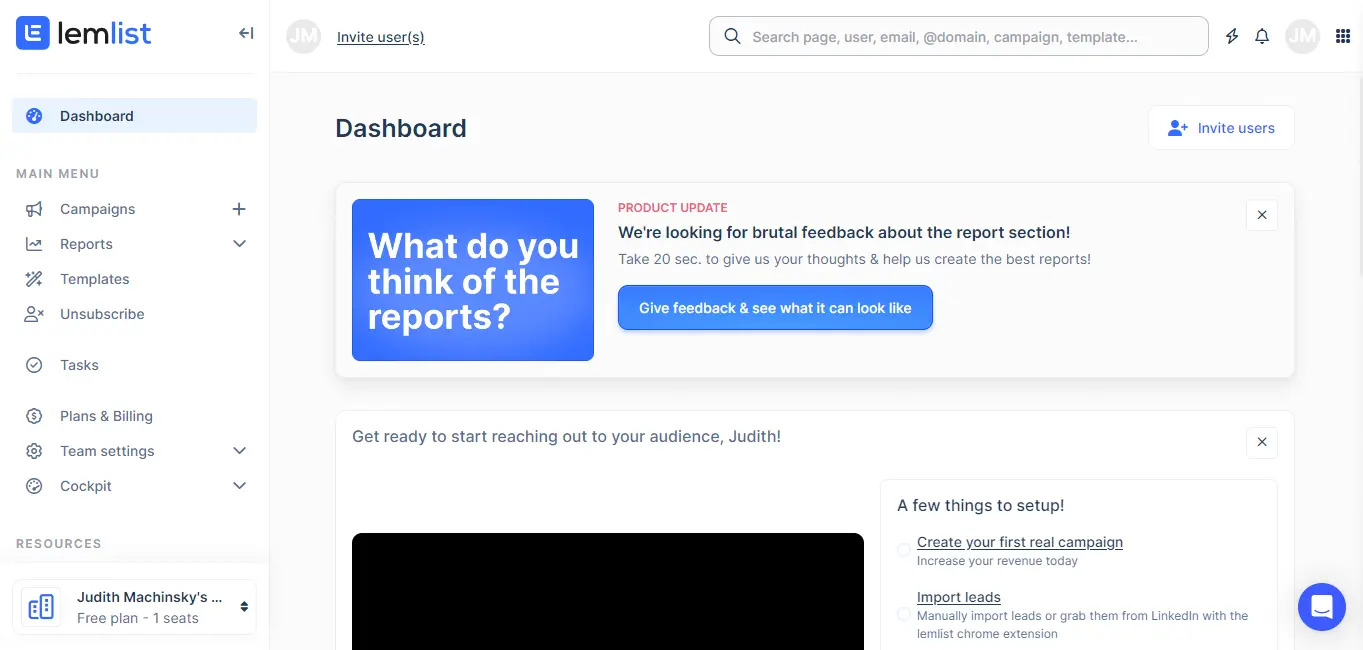Close the product update banner
Screen dimensions: 1363x650
coord(1261,215)
